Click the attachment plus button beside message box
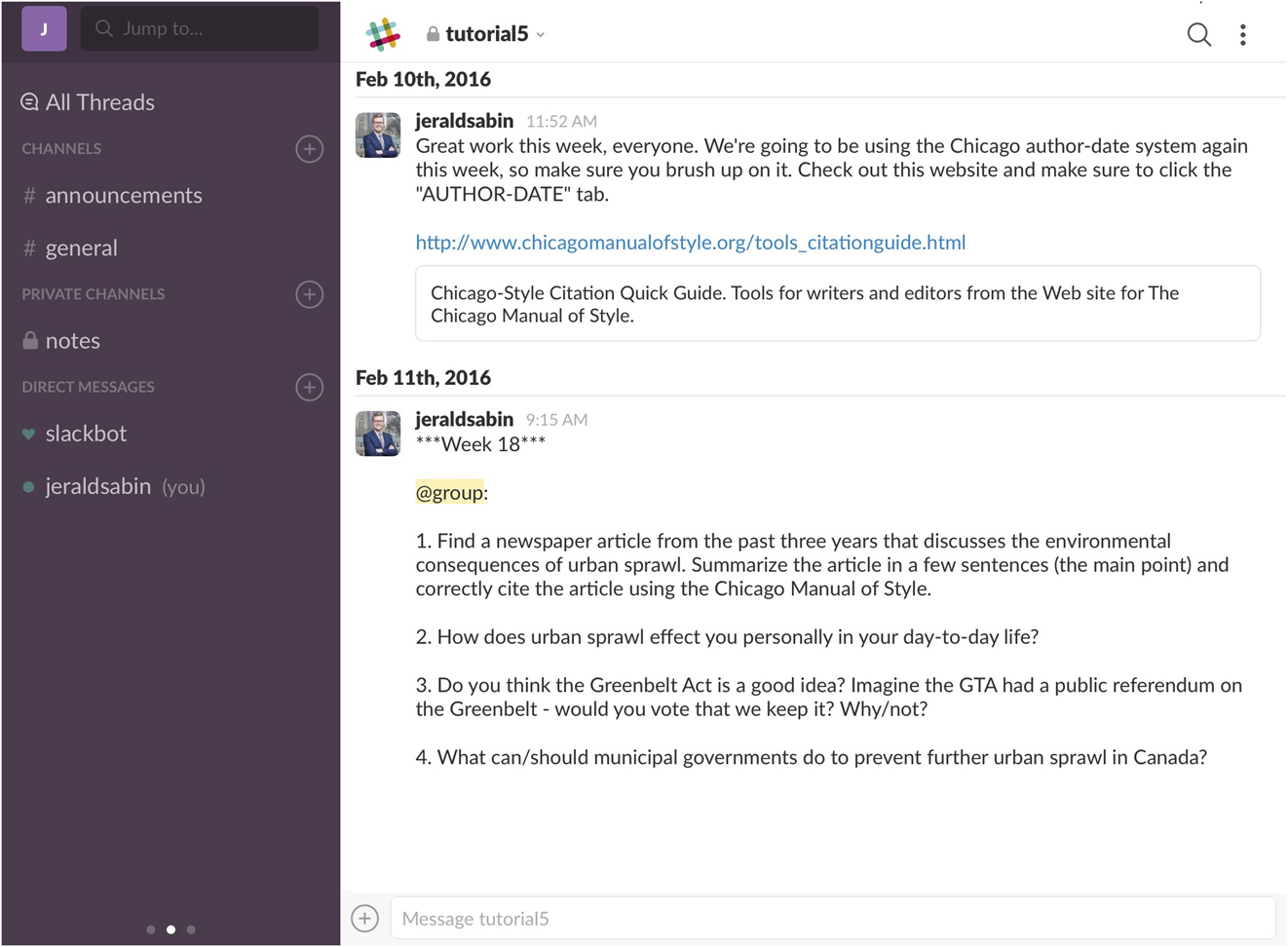 [365, 918]
